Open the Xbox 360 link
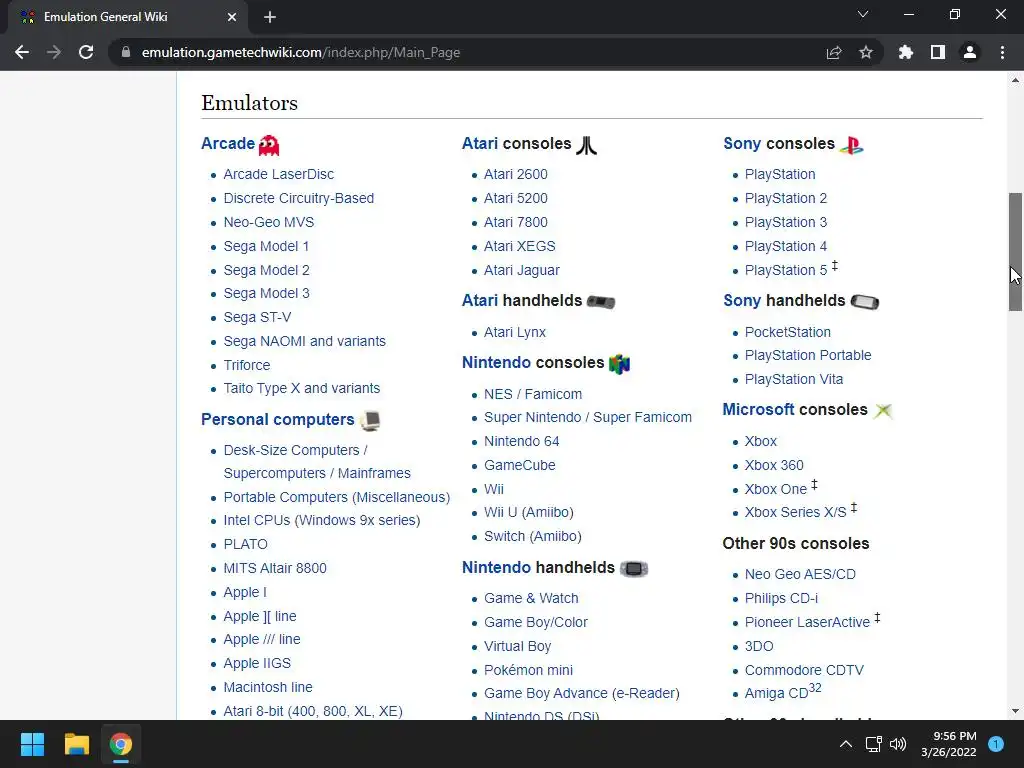Image resolution: width=1024 pixels, height=768 pixels. [774, 465]
